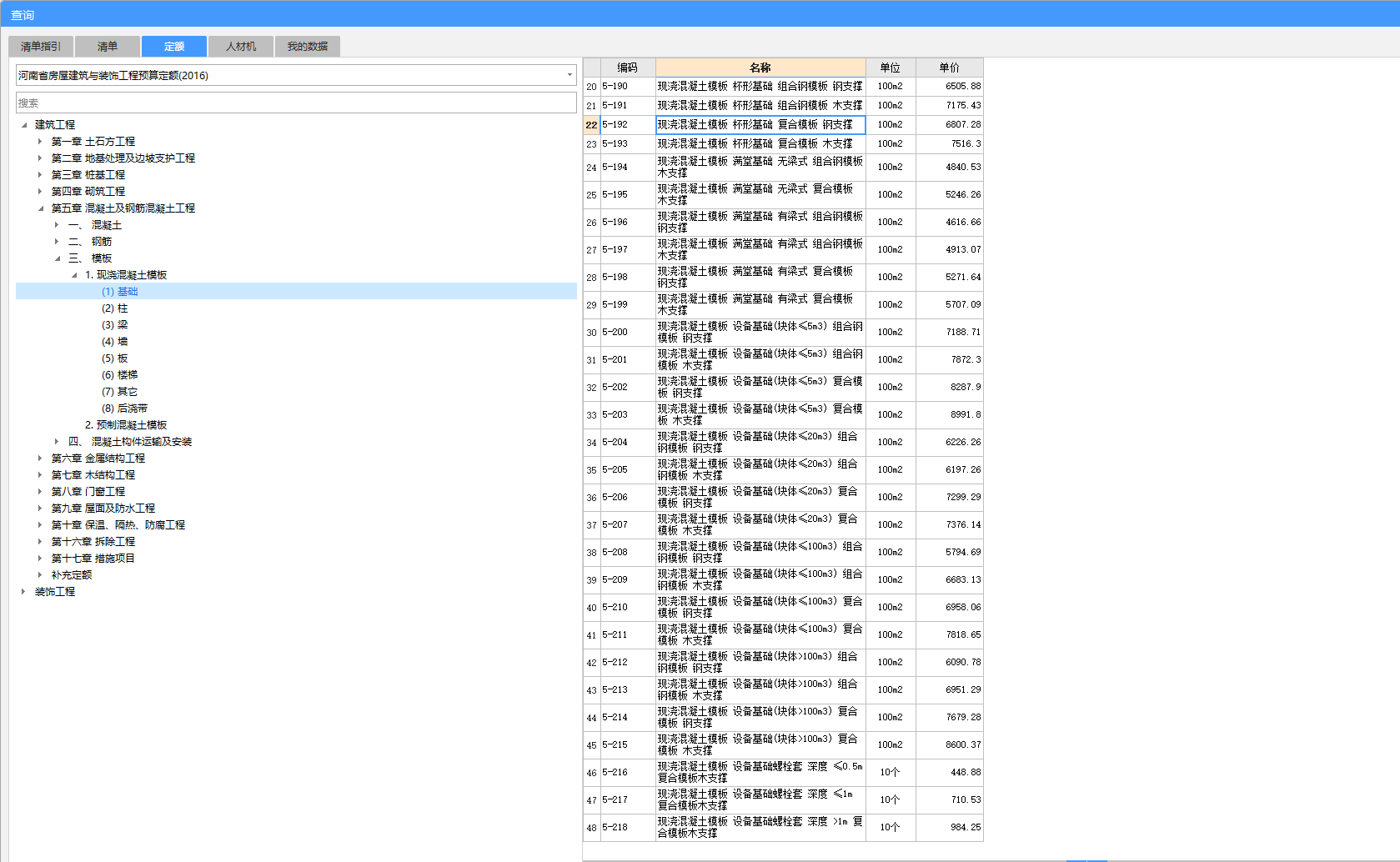Select the (1) 基础 tree item

(x=120, y=292)
